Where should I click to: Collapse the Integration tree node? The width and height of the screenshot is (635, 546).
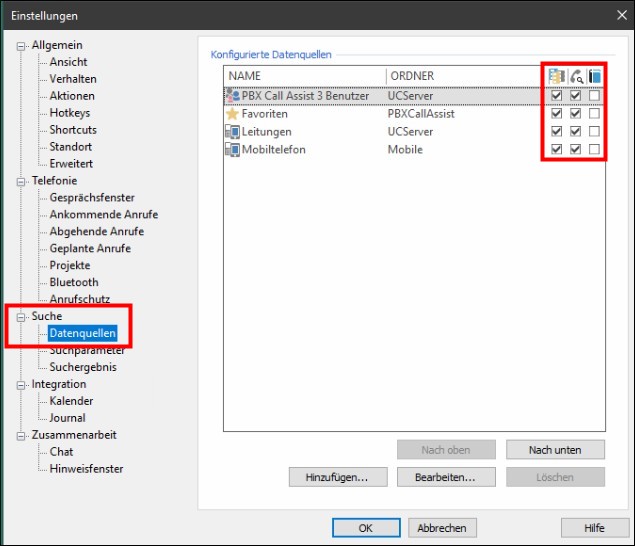click(x=22, y=384)
